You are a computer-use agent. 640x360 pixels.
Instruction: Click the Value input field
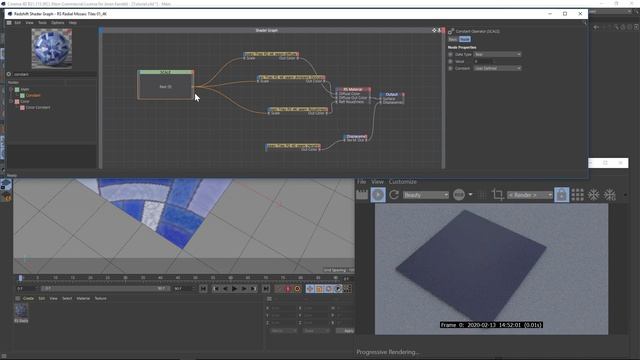tap(483, 61)
